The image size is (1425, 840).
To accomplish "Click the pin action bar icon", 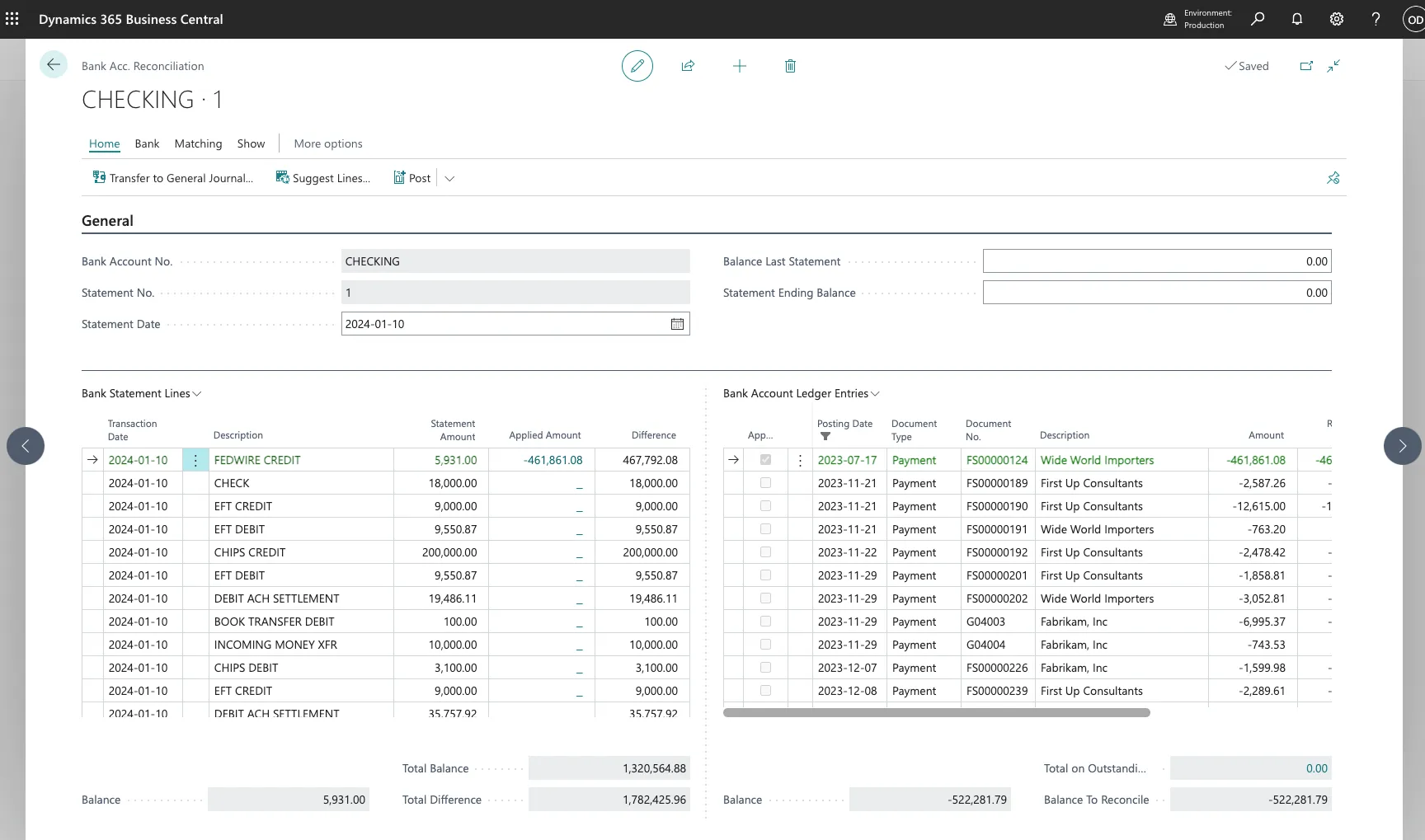I will [1333, 178].
